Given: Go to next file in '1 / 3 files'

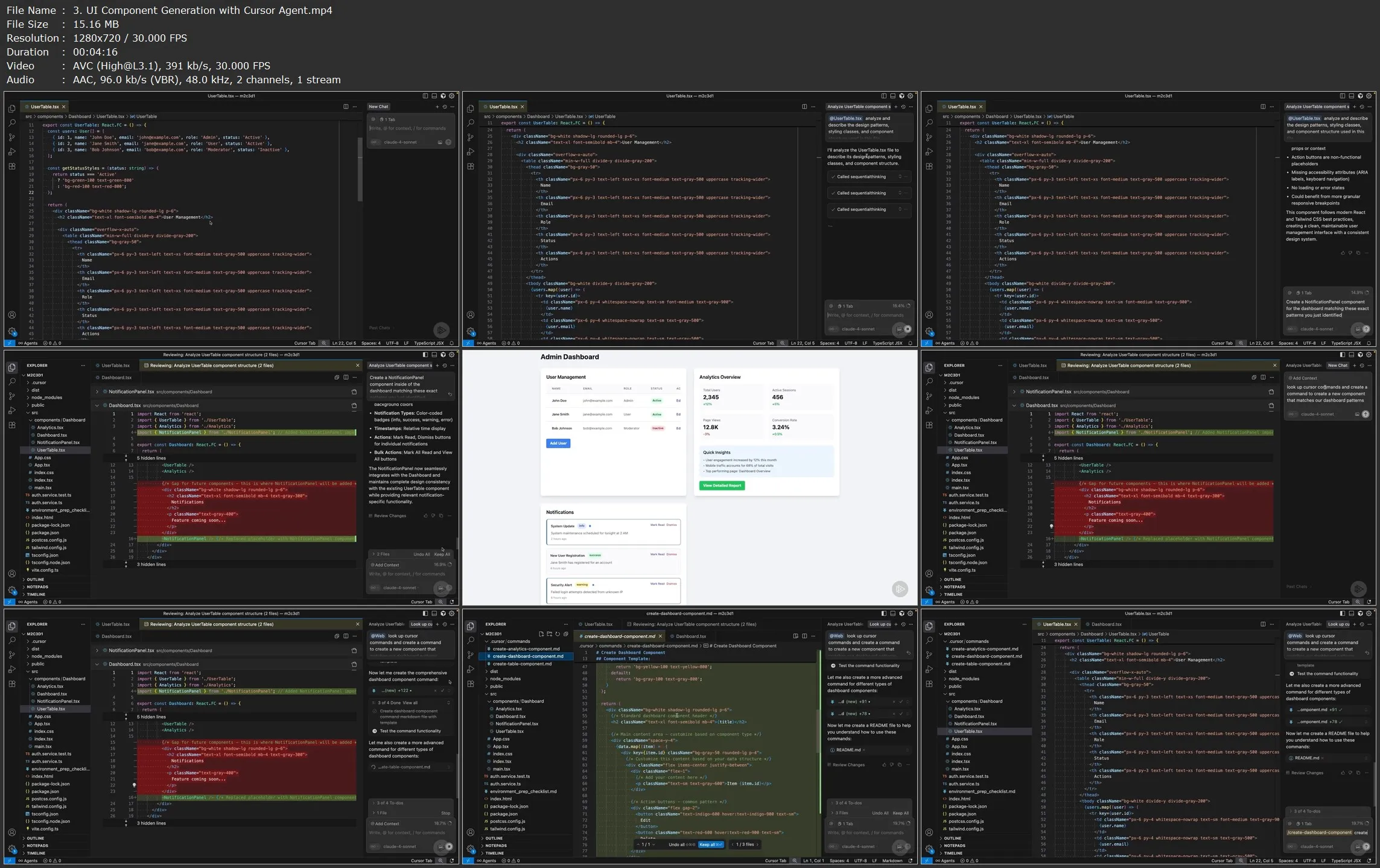Looking at the screenshot, I should 758,844.
